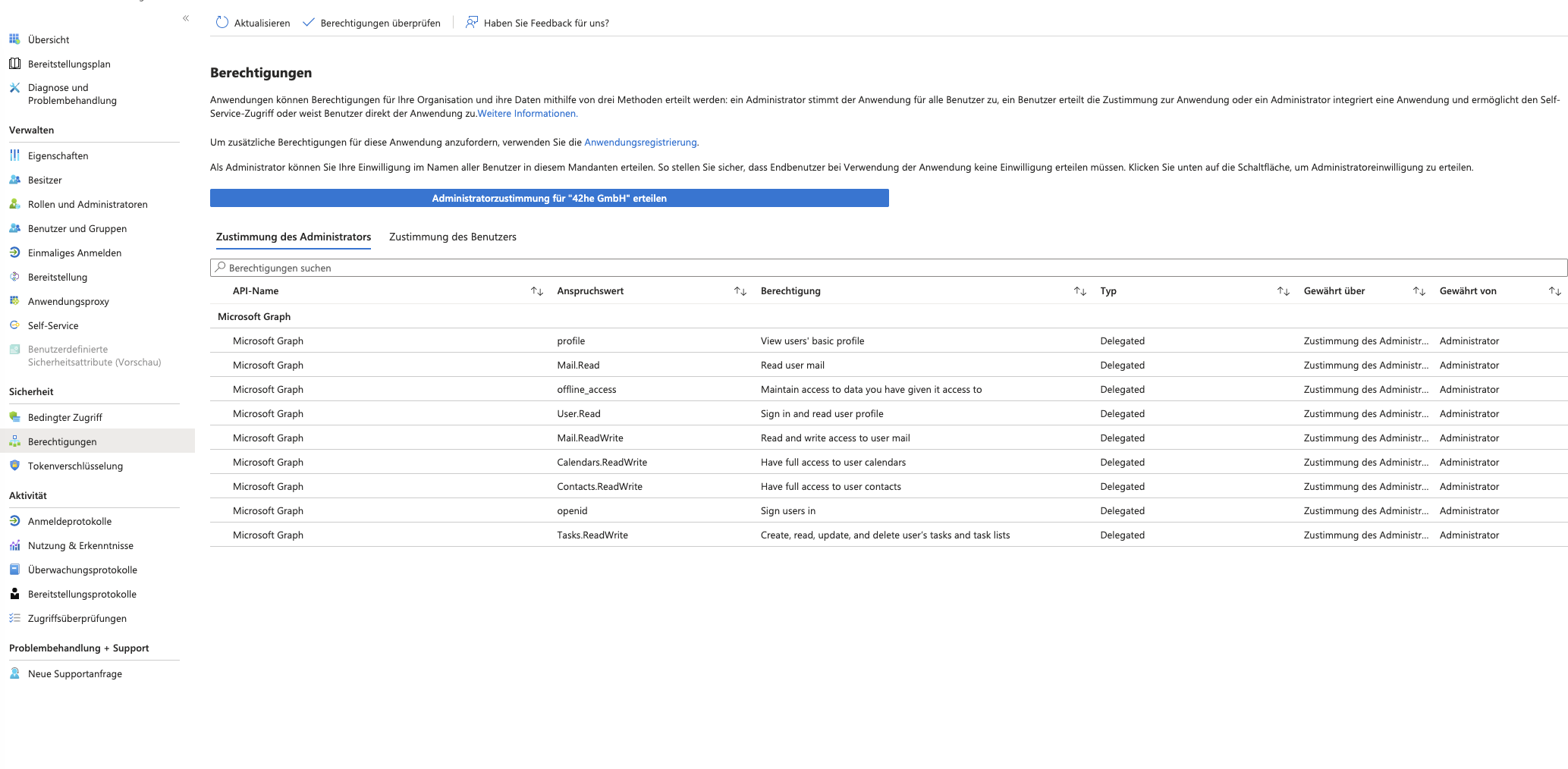Click Aktualisieren toolbar label
The image size is (1568, 769).
(x=262, y=24)
